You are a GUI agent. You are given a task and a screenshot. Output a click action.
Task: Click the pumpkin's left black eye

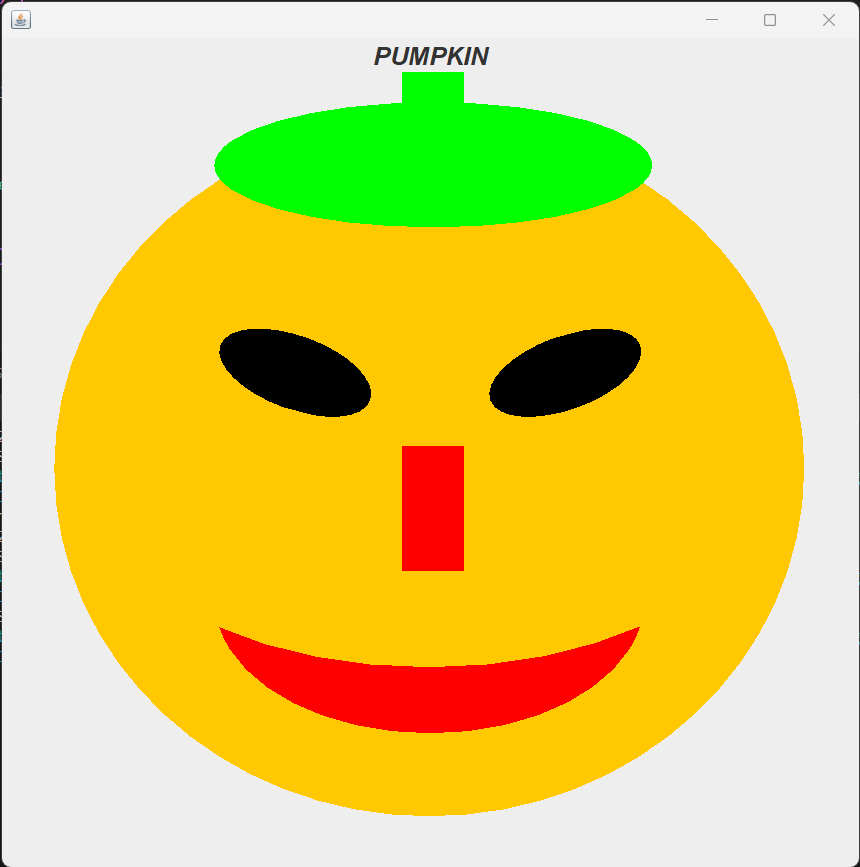[x=295, y=372]
